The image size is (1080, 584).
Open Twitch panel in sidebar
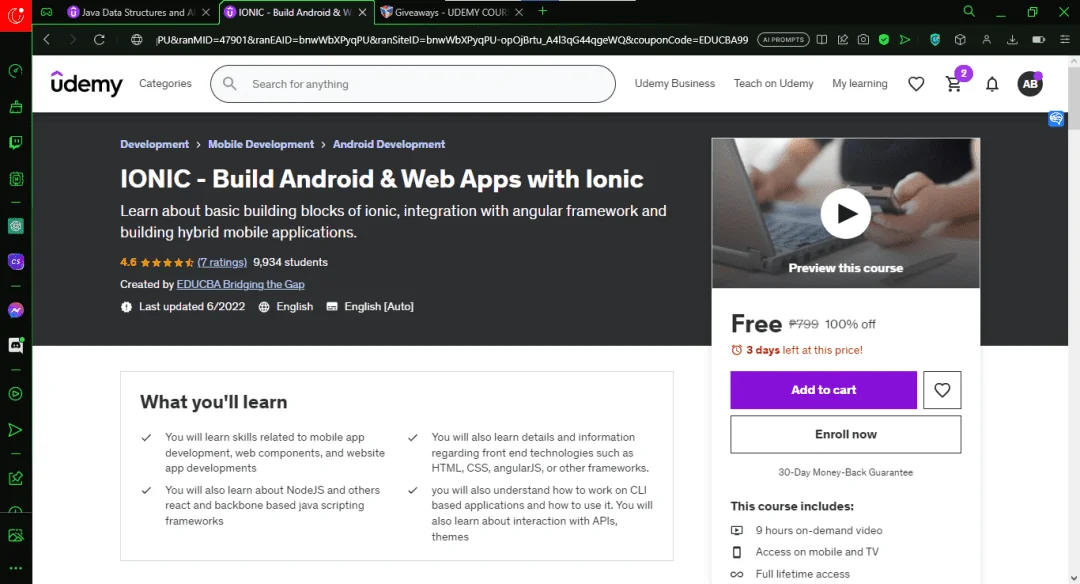click(15, 143)
